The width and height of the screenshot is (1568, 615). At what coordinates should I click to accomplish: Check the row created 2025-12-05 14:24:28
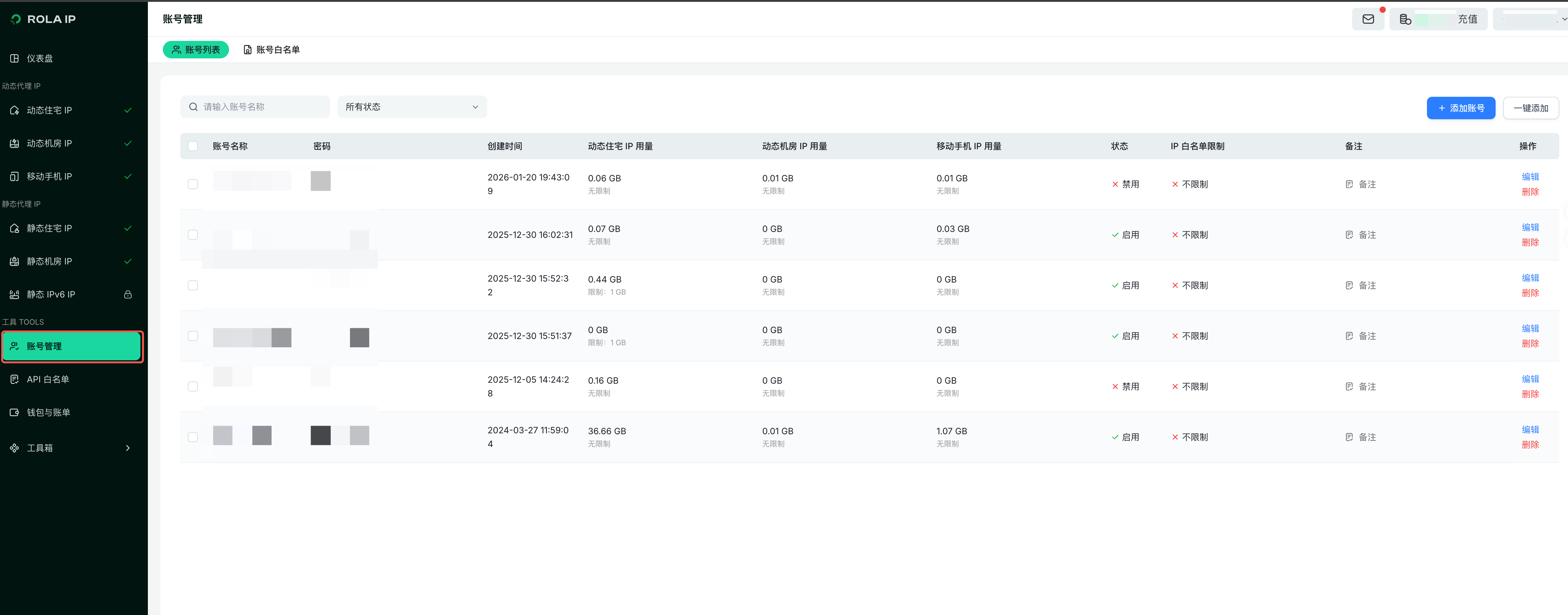pyautogui.click(x=193, y=387)
